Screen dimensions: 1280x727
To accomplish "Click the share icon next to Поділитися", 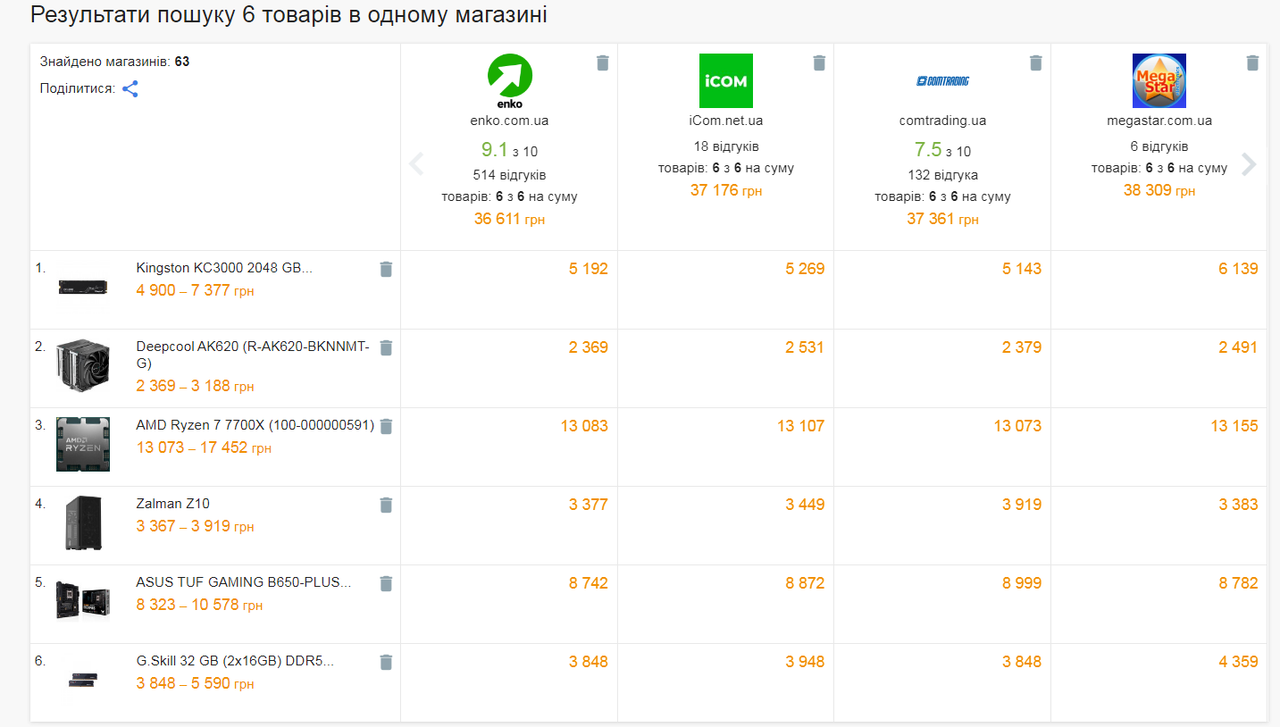I will click(130, 89).
